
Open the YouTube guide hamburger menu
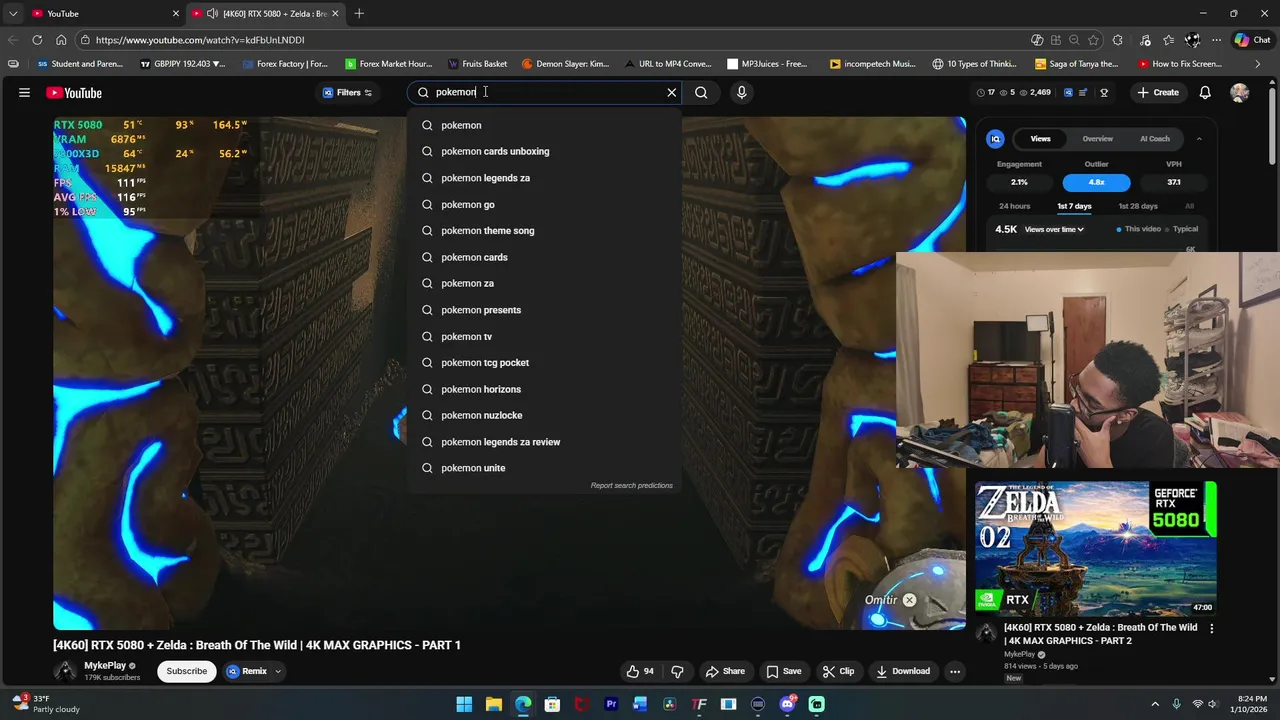pyautogui.click(x=24, y=92)
